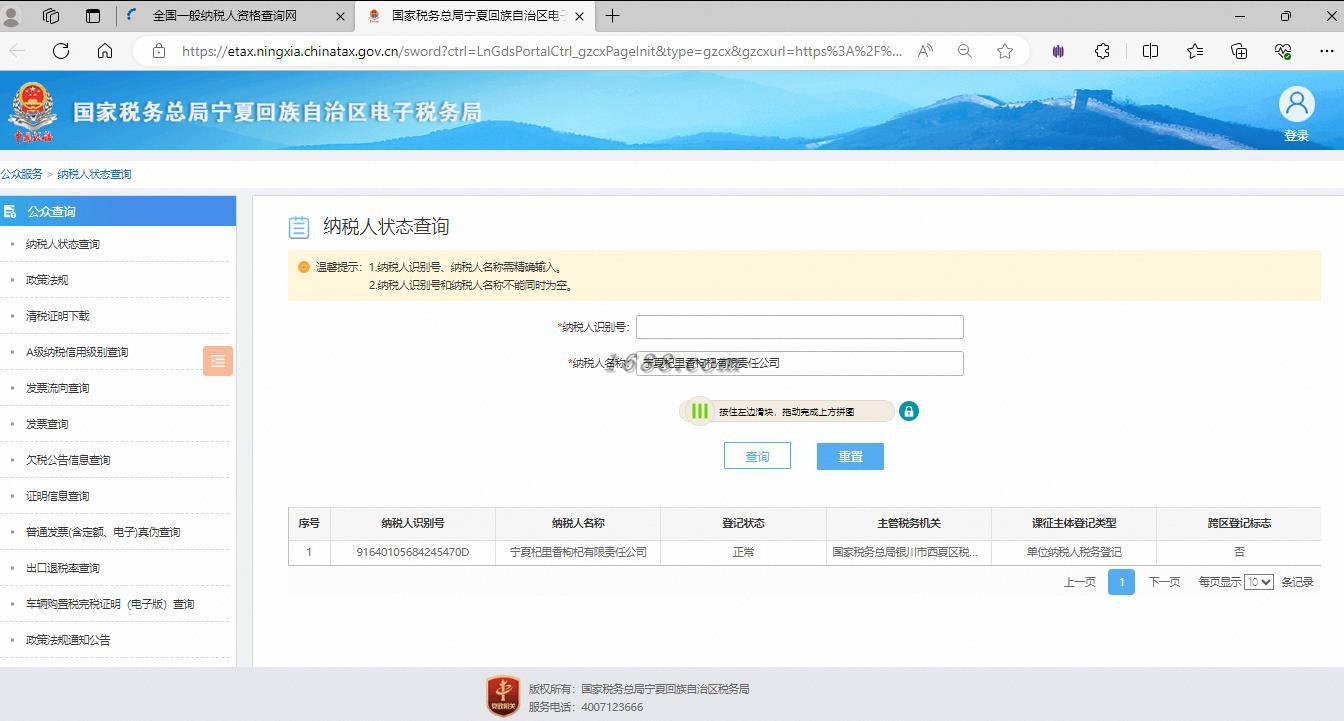The height and width of the screenshot is (721, 1344).
Task: Open 清税证明下载 in sidebar
Action: 58,316
